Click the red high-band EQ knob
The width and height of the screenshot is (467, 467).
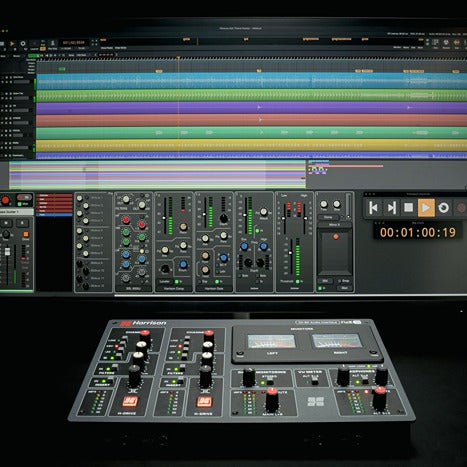(x=126, y=220)
